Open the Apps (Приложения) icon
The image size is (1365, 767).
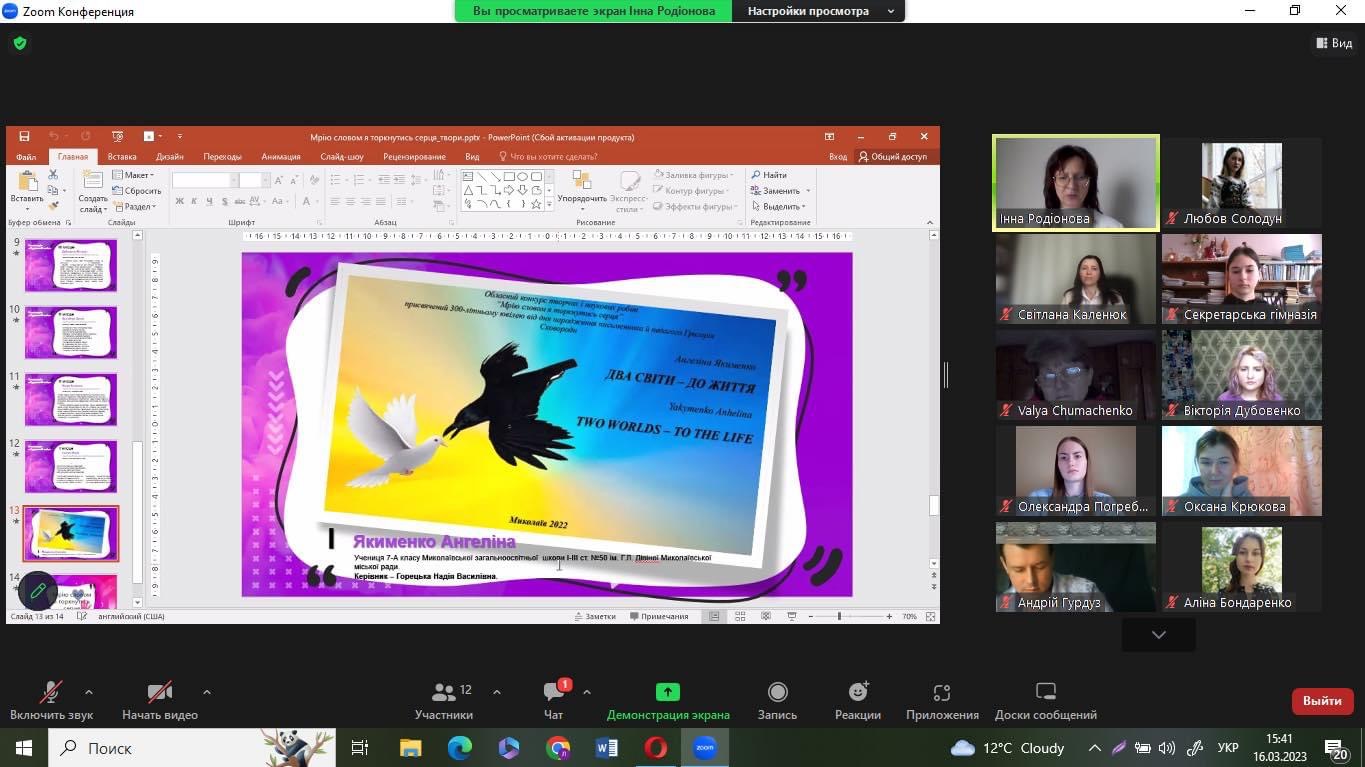942,692
